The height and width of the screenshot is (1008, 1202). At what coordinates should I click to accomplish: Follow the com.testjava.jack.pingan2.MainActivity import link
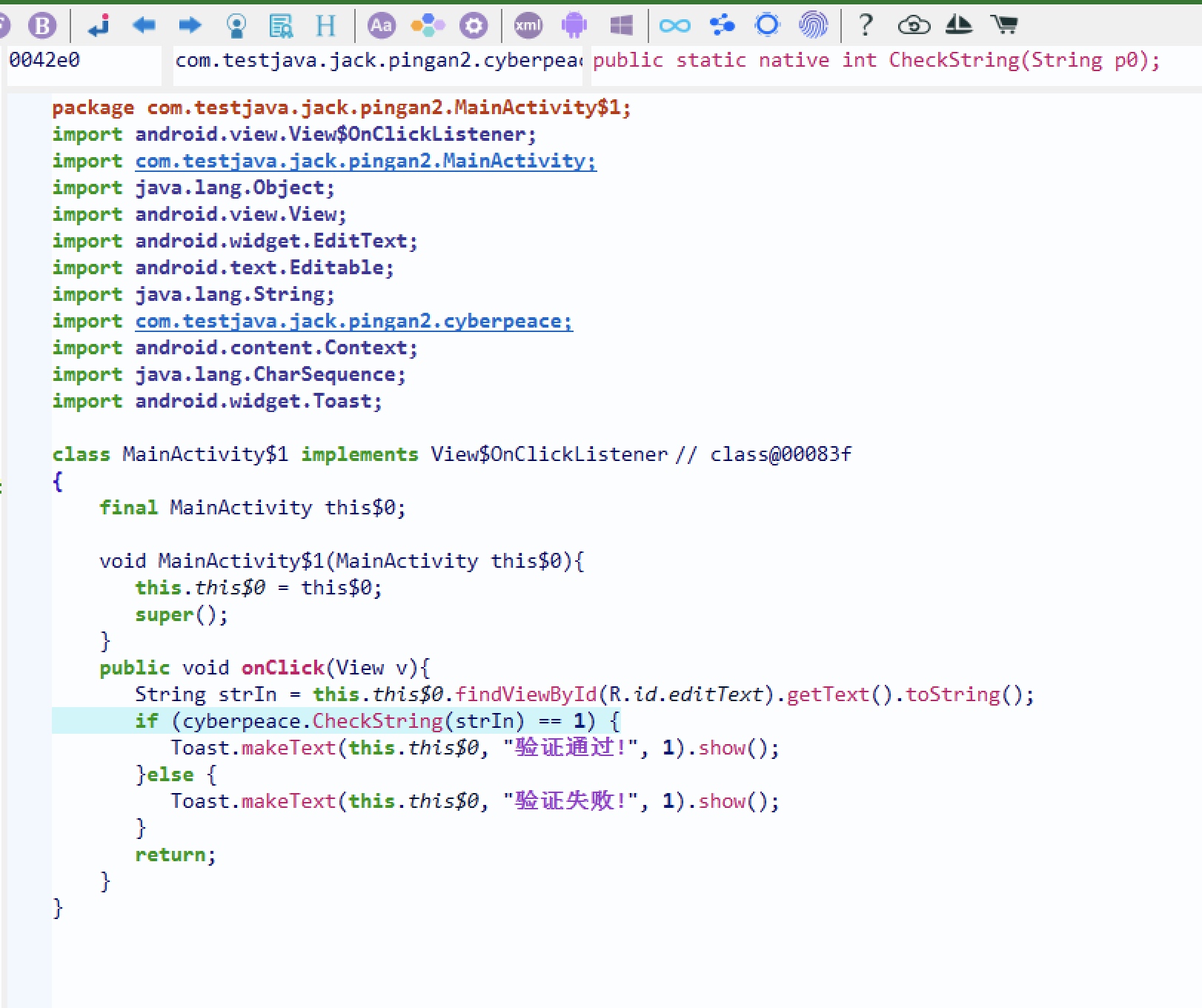tap(365, 161)
